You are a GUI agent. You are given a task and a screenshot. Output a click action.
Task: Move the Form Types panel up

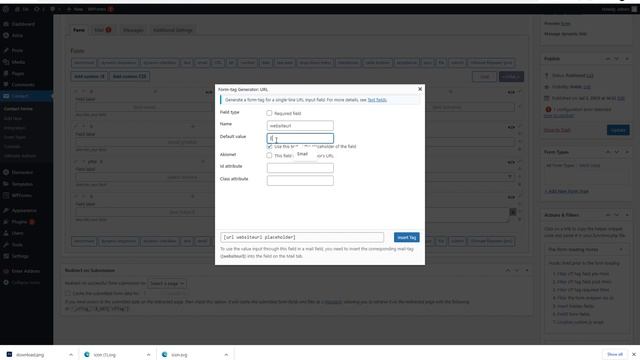click(608, 152)
